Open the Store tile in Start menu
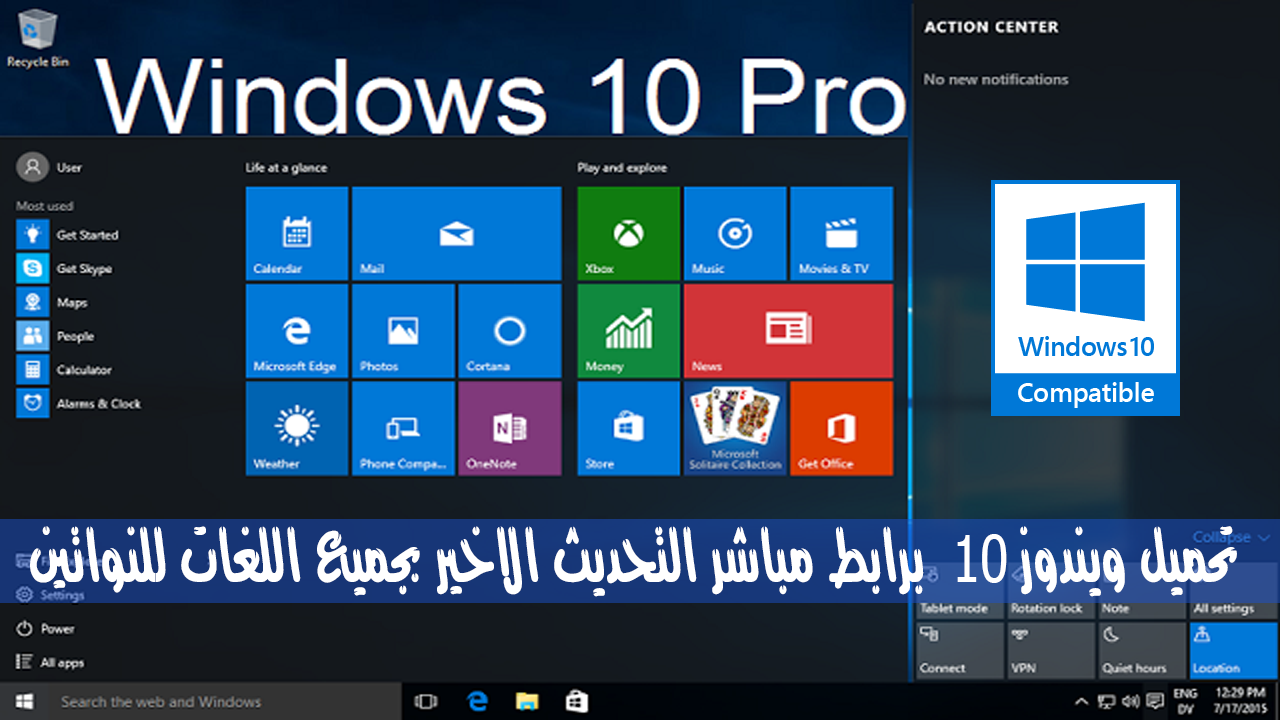The image size is (1280, 720). [628, 428]
